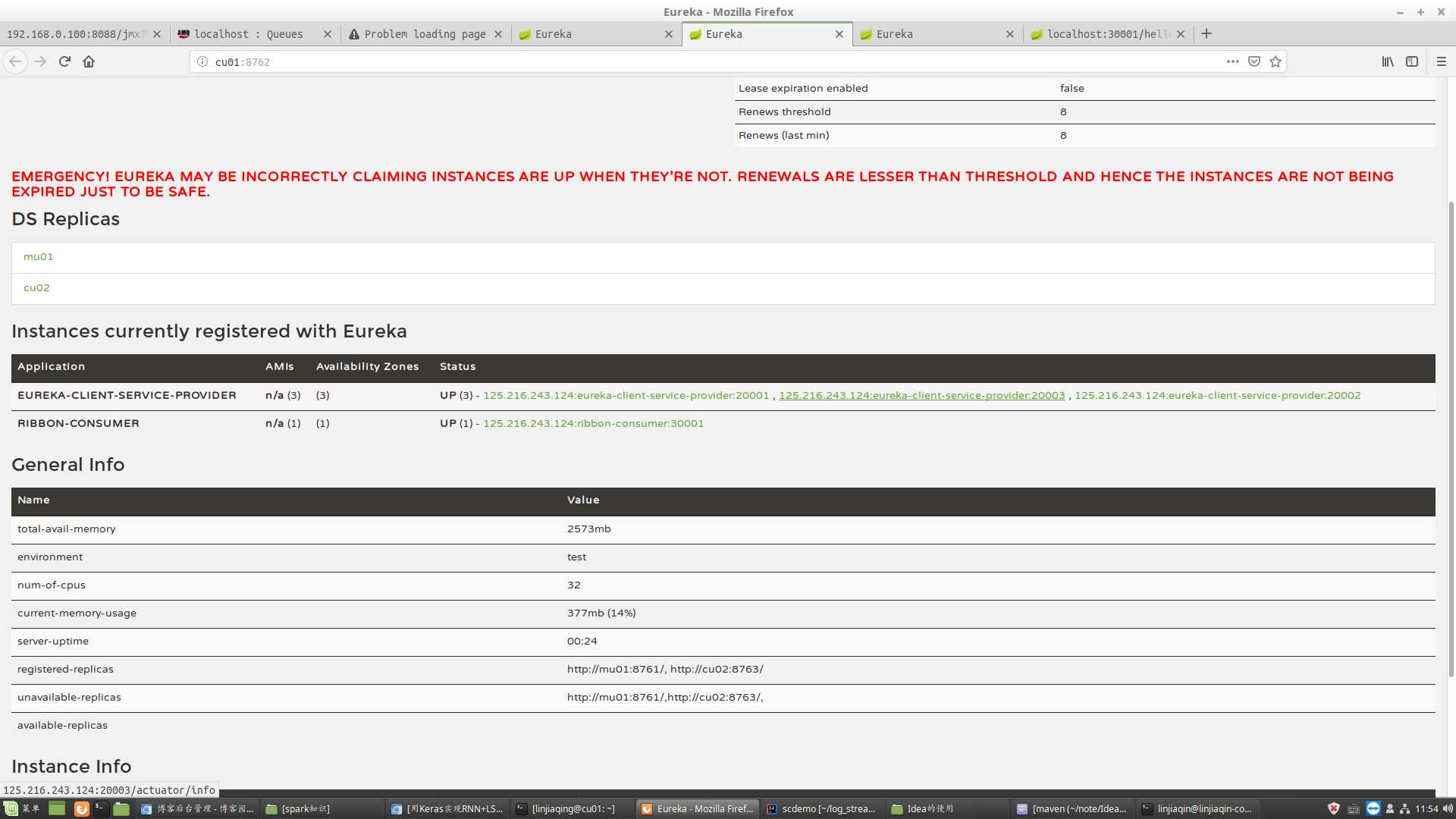The image size is (1456, 819).
Task: Click the environment value test
Action: point(577,557)
